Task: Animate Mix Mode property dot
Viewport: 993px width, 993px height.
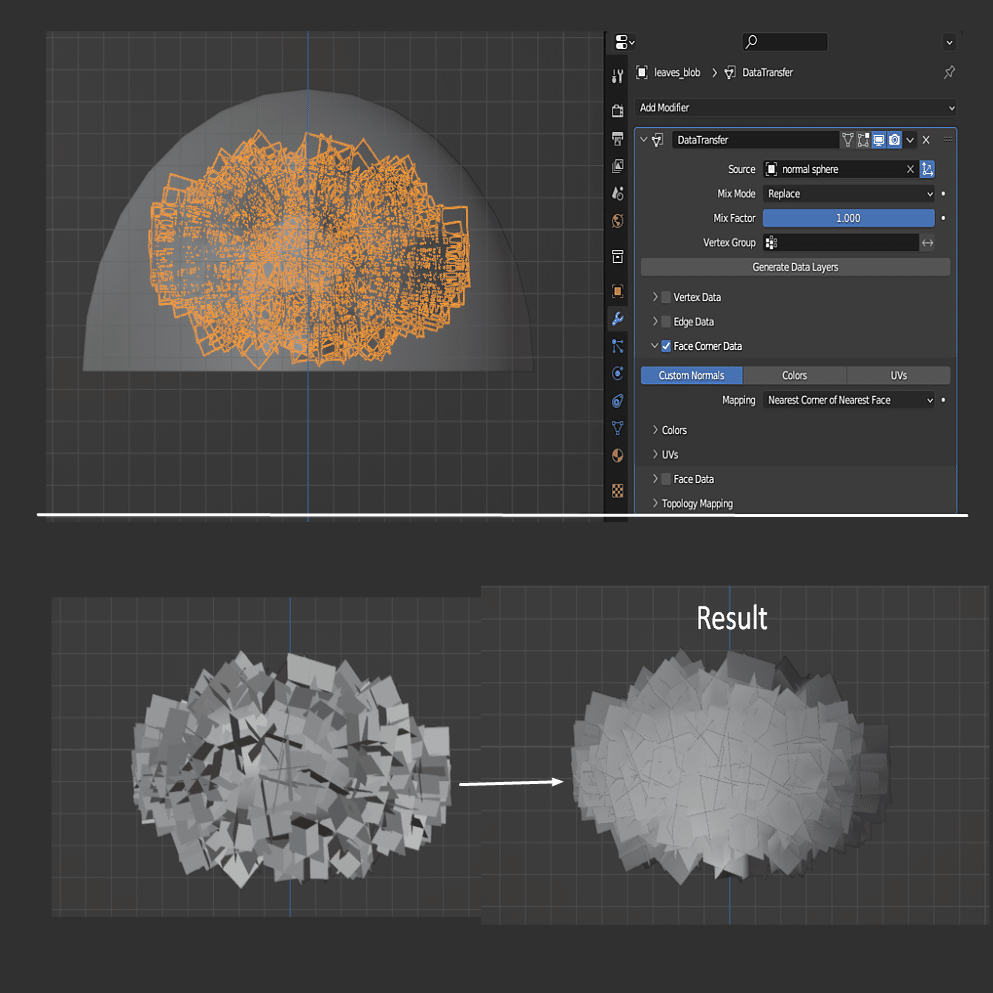Action: coord(944,194)
